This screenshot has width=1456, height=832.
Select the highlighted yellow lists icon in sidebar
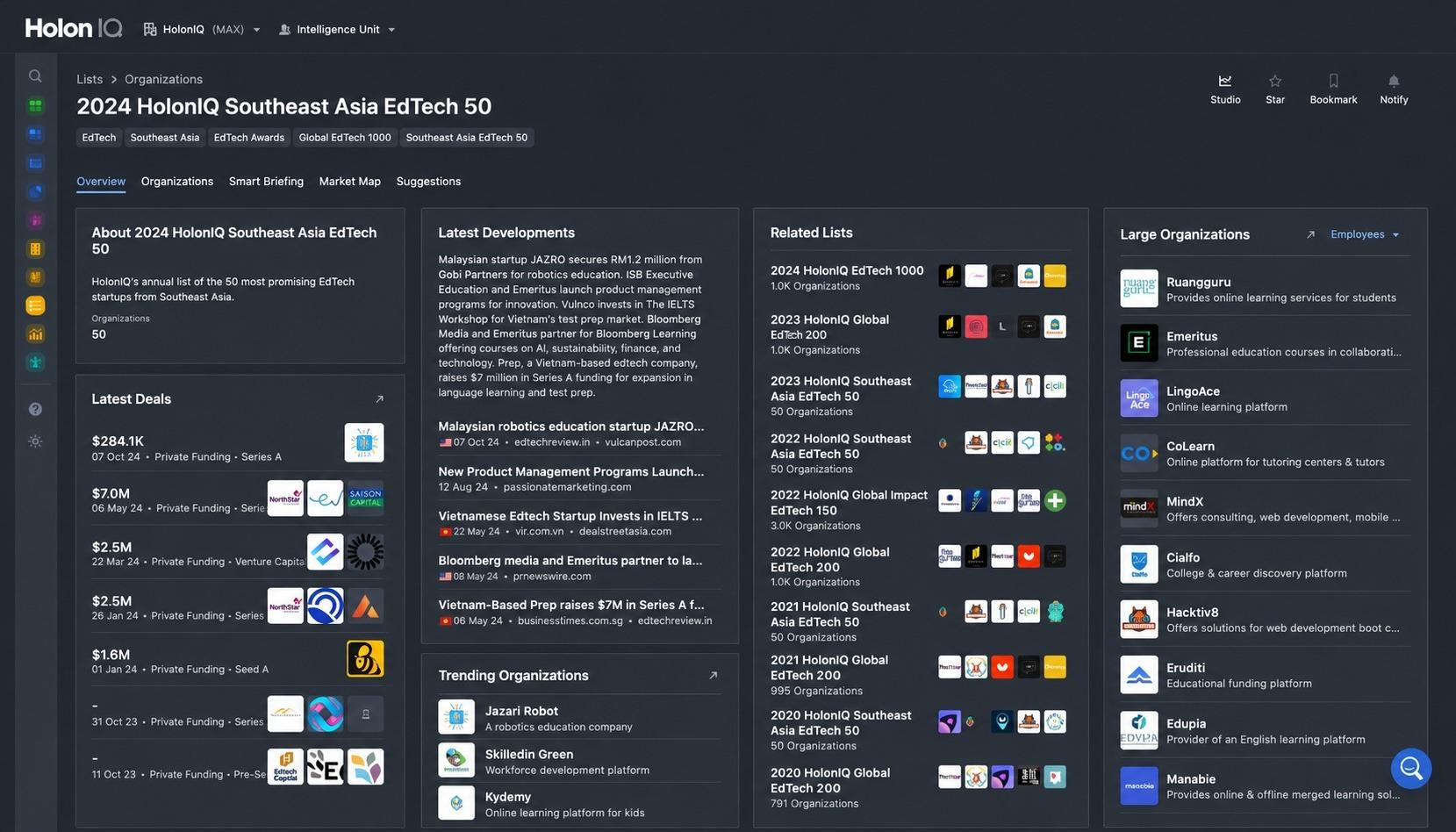click(x=35, y=305)
